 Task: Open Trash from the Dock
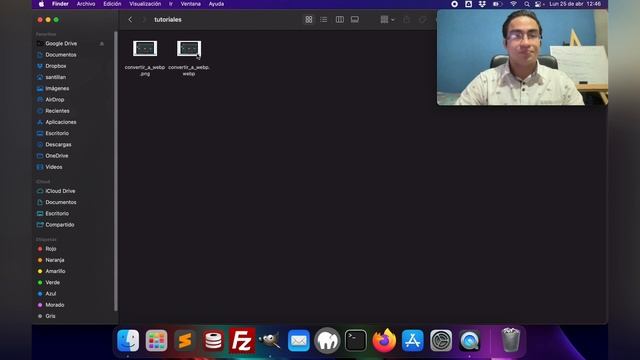coord(511,340)
